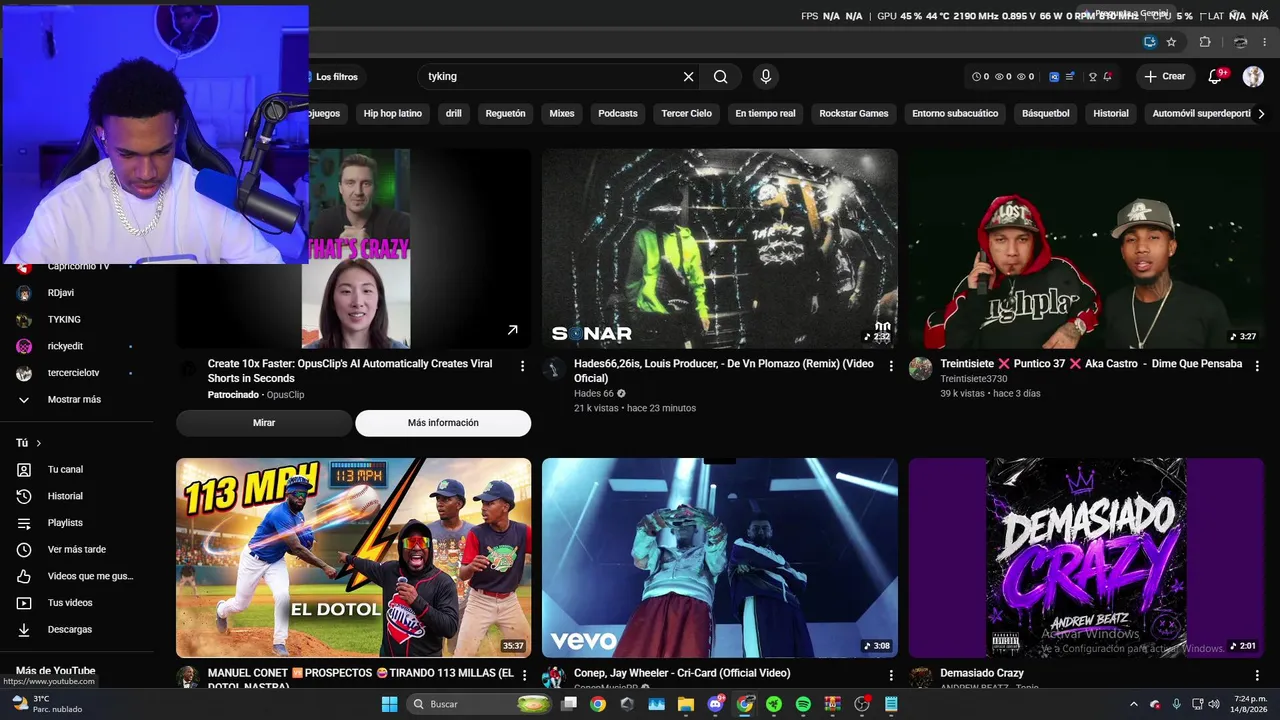1280x720 pixels.
Task: Expand the Tú section chevron
Action: tap(39, 443)
